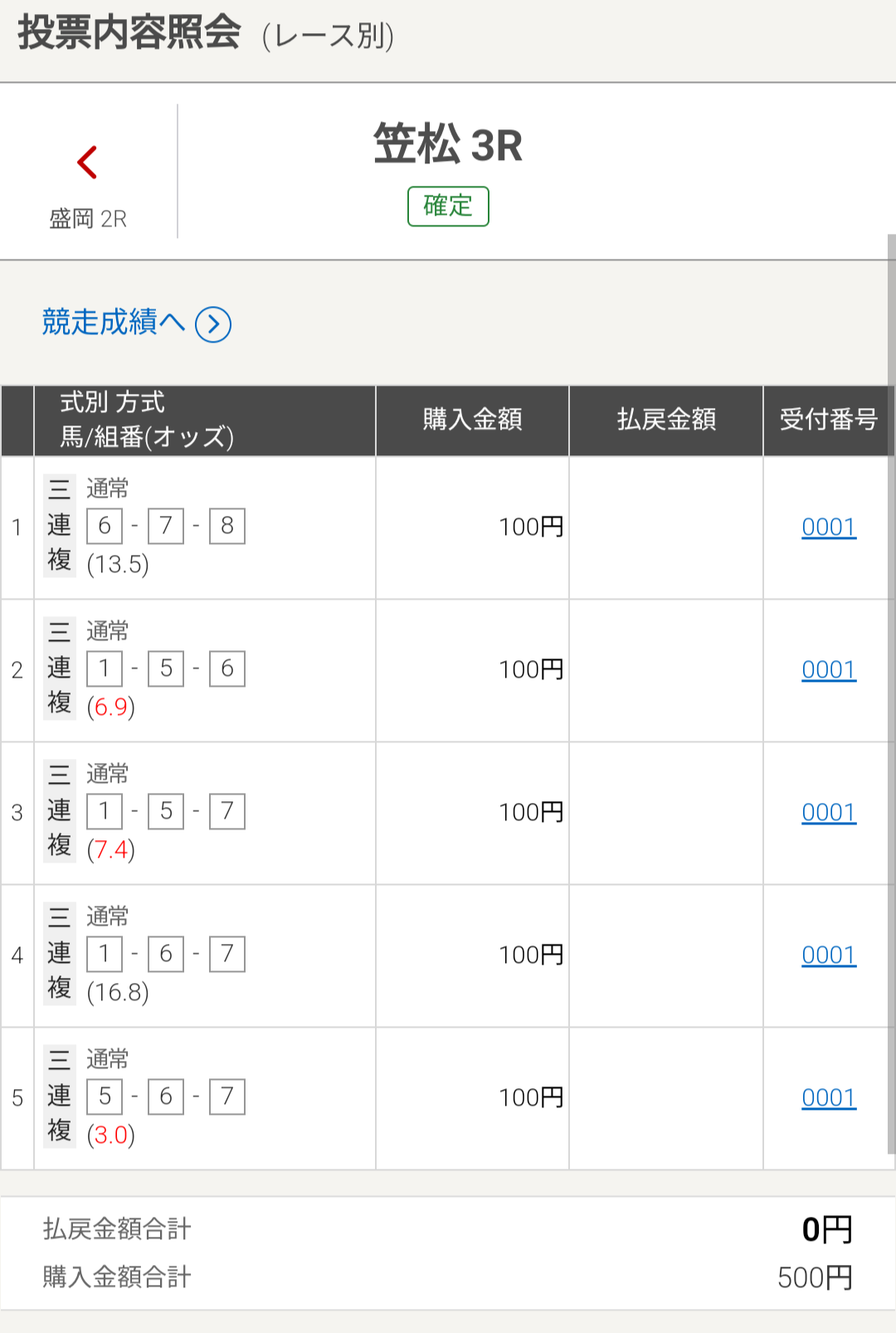Click the odds value 7.4 in row 3
The width and height of the screenshot is (896, 1333).
tap(111, 849)
